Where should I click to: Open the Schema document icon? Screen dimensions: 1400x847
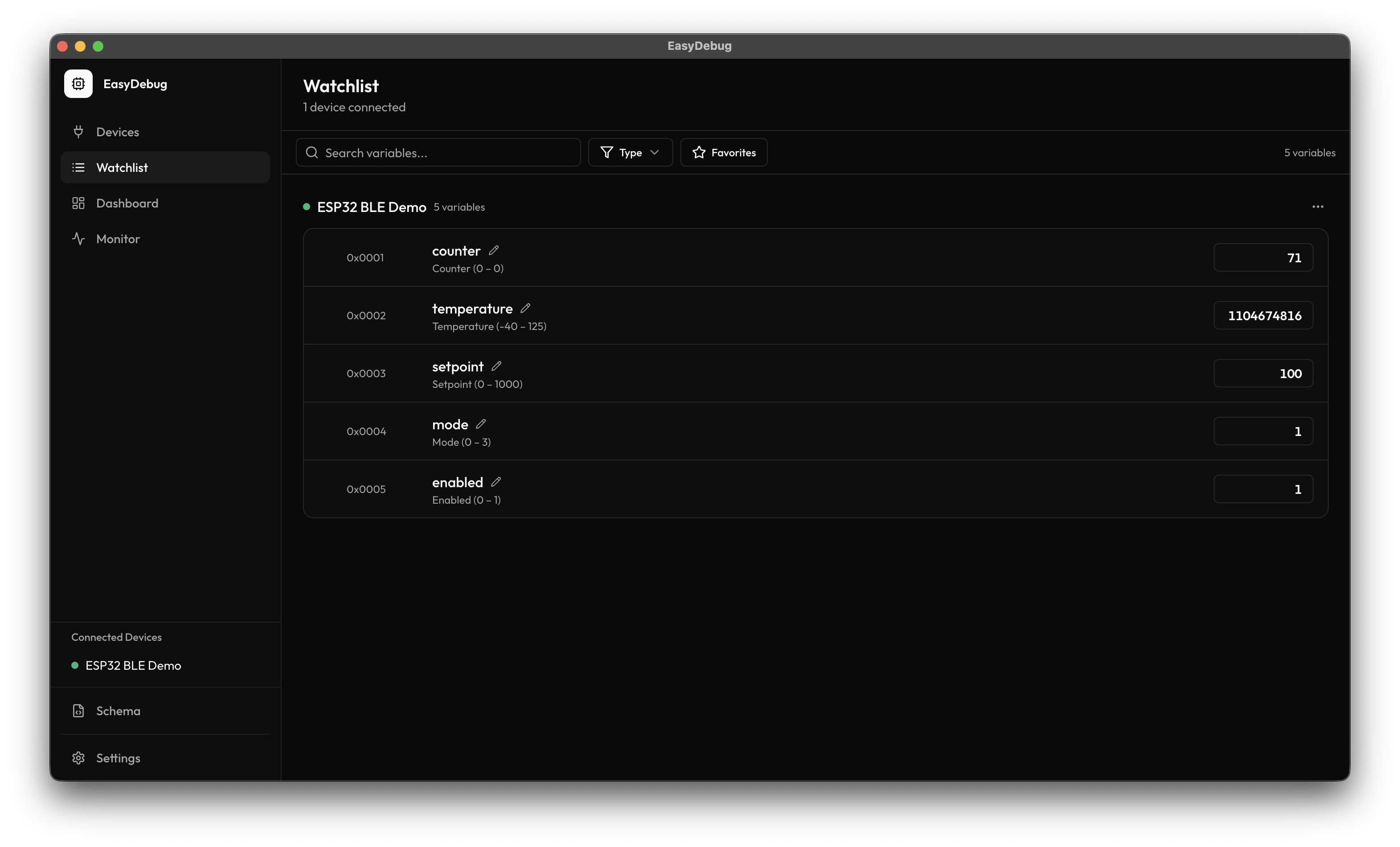tap(78, 710)
